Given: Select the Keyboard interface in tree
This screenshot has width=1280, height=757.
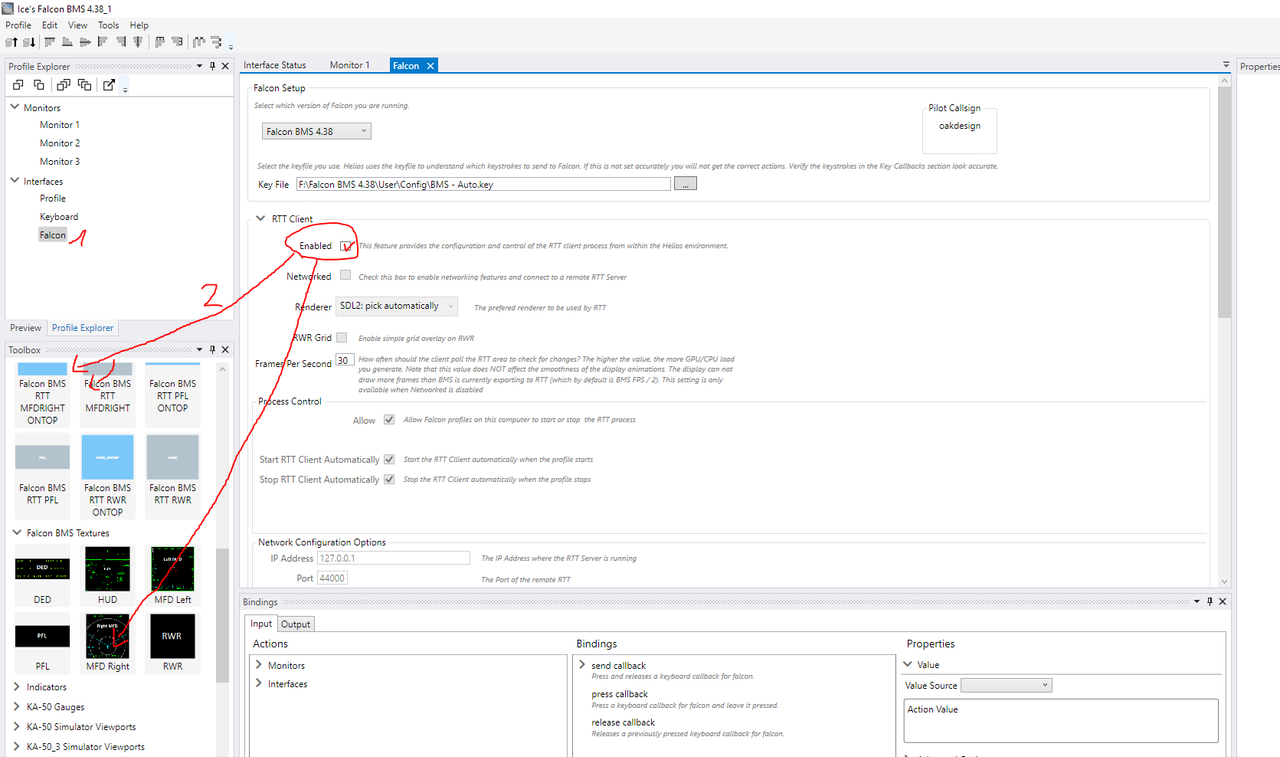Looking at the screenshot, I should pyautogui.click(x=59, y=216).
